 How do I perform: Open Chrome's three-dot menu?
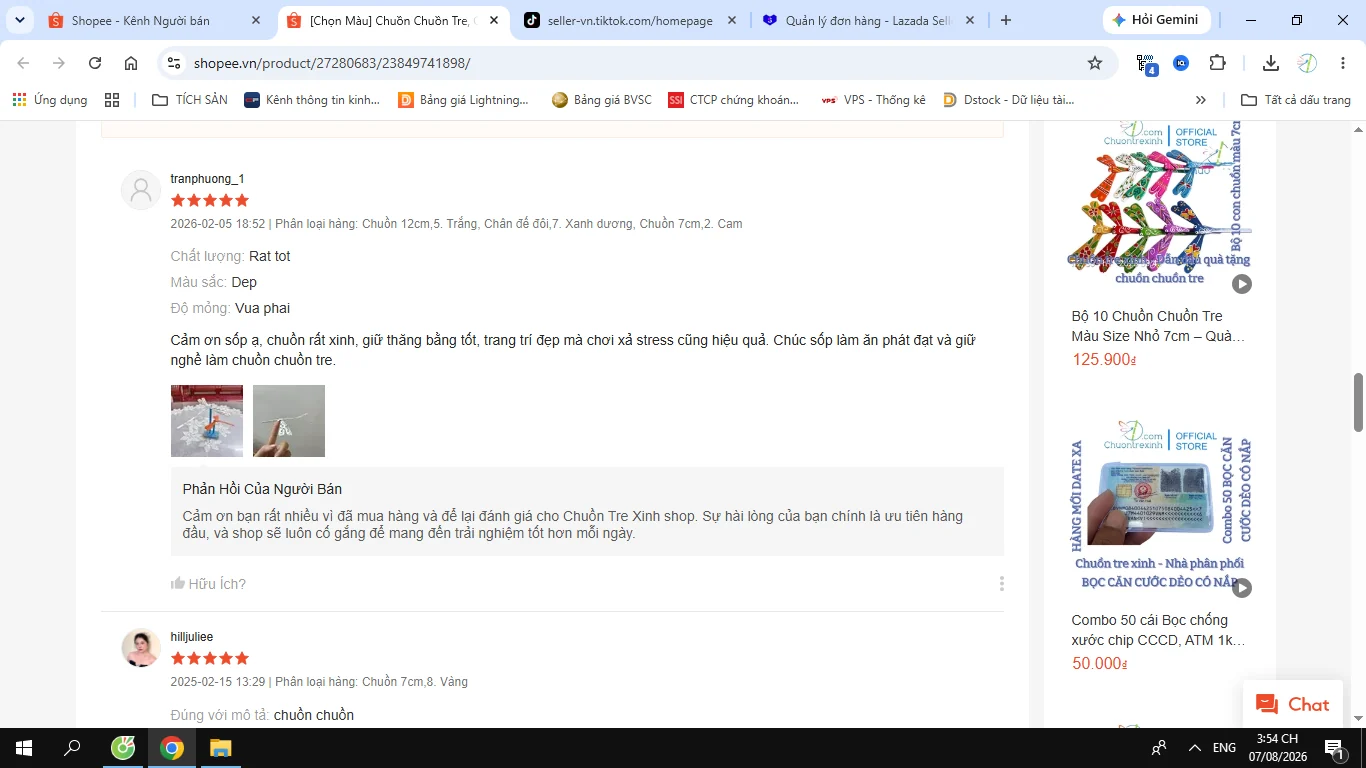(x=1341, y=63)
